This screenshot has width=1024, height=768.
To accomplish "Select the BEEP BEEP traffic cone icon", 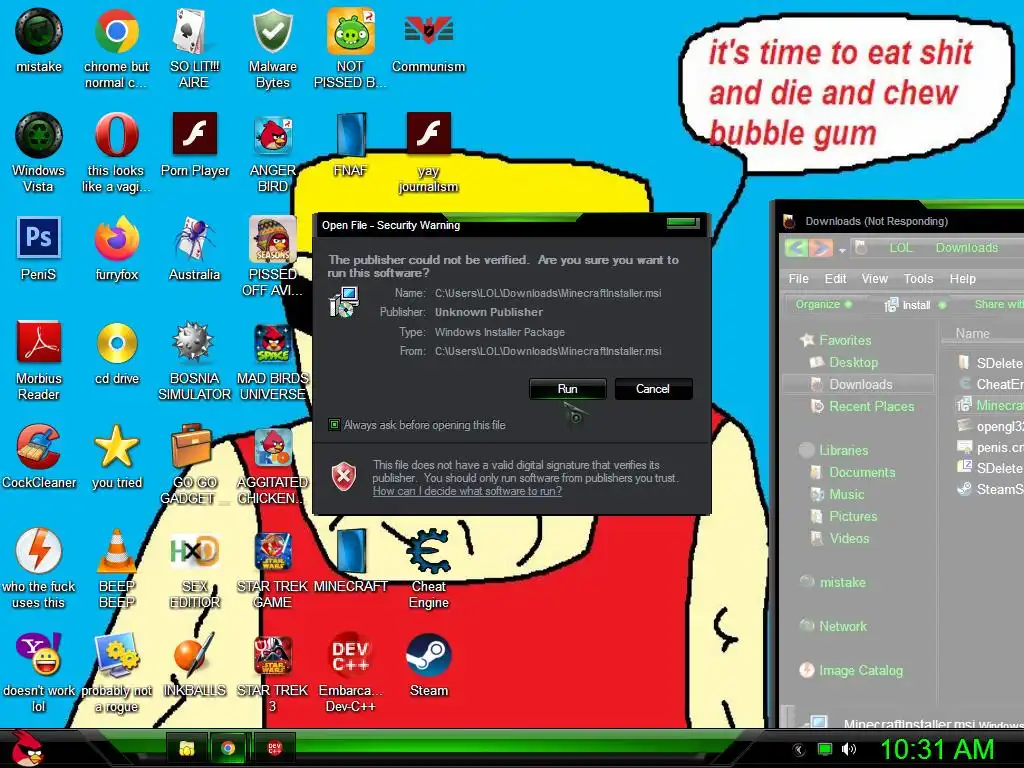I will pyautogui.click(x=116, y=568).
